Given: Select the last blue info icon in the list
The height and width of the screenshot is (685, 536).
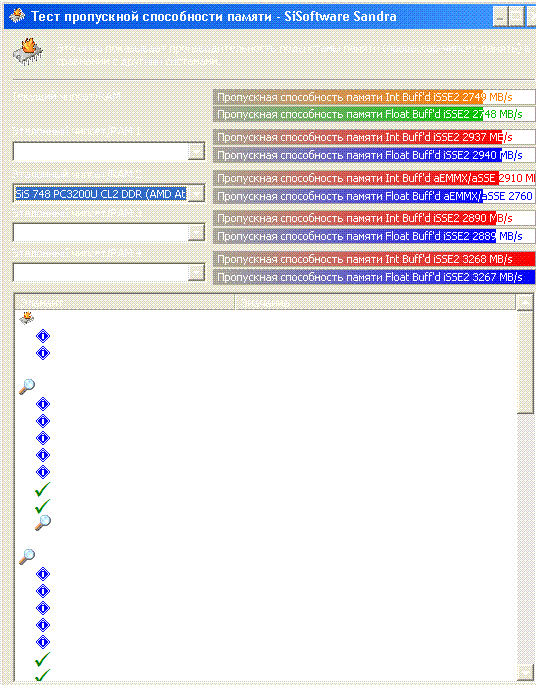Looking at the screenshot, I should [43, 642].
